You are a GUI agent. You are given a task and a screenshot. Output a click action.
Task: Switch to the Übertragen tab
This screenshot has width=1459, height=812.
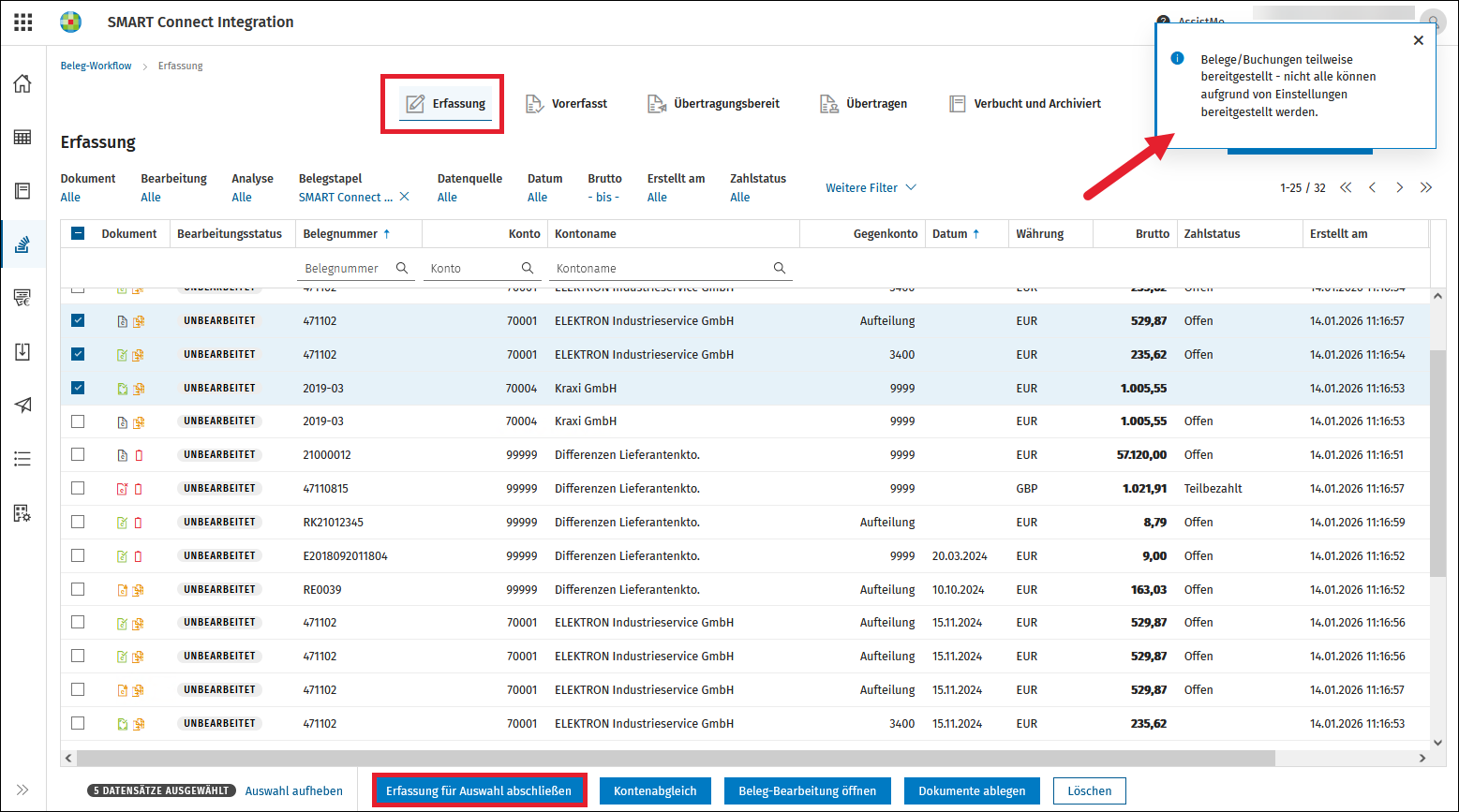tap(863, 104)
